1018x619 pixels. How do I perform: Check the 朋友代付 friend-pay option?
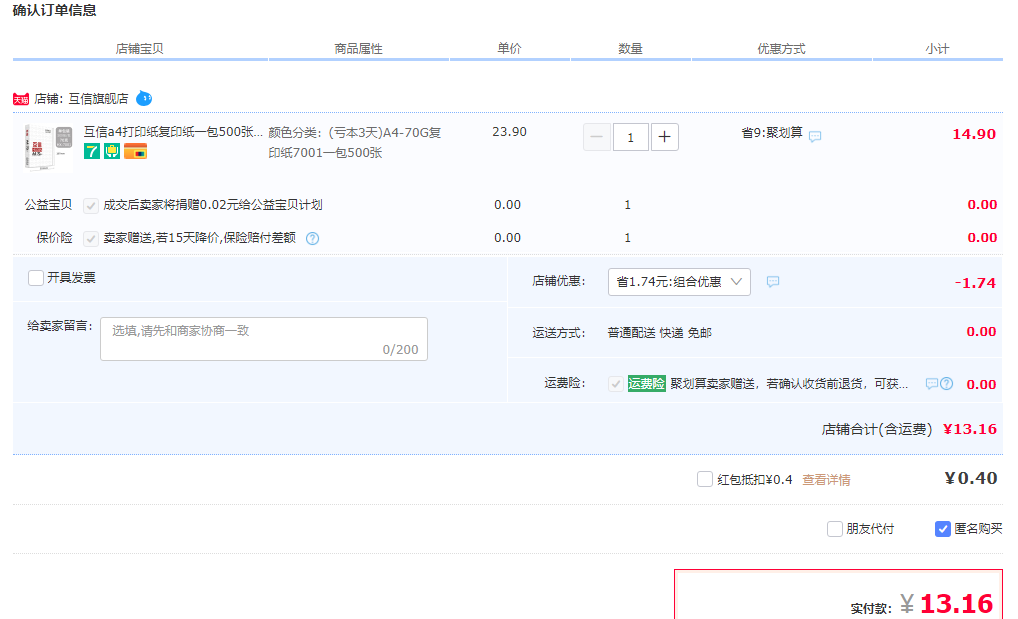pos(835,529)
